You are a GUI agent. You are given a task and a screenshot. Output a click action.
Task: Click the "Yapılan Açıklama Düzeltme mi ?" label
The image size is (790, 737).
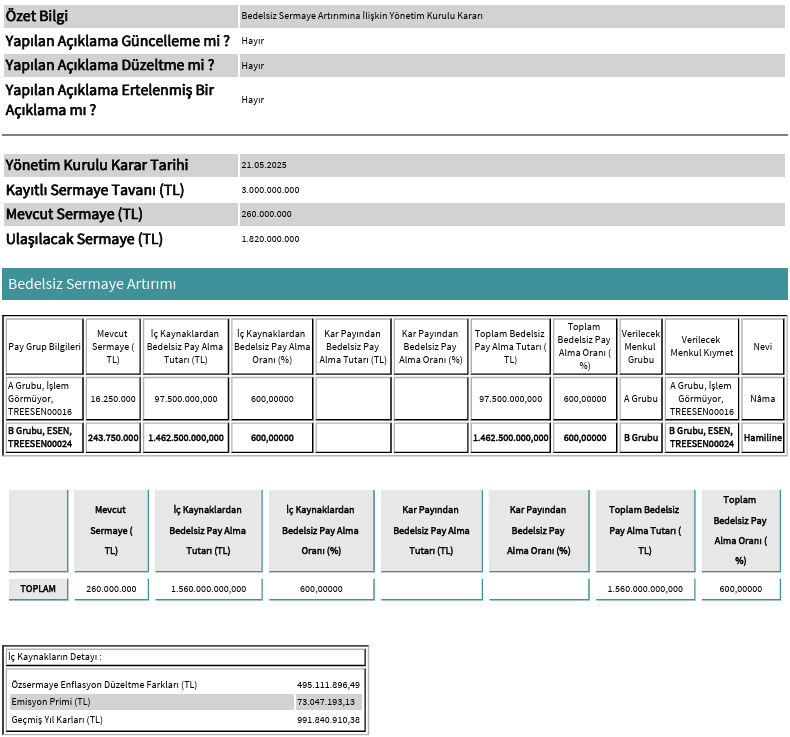click(109, 65)
